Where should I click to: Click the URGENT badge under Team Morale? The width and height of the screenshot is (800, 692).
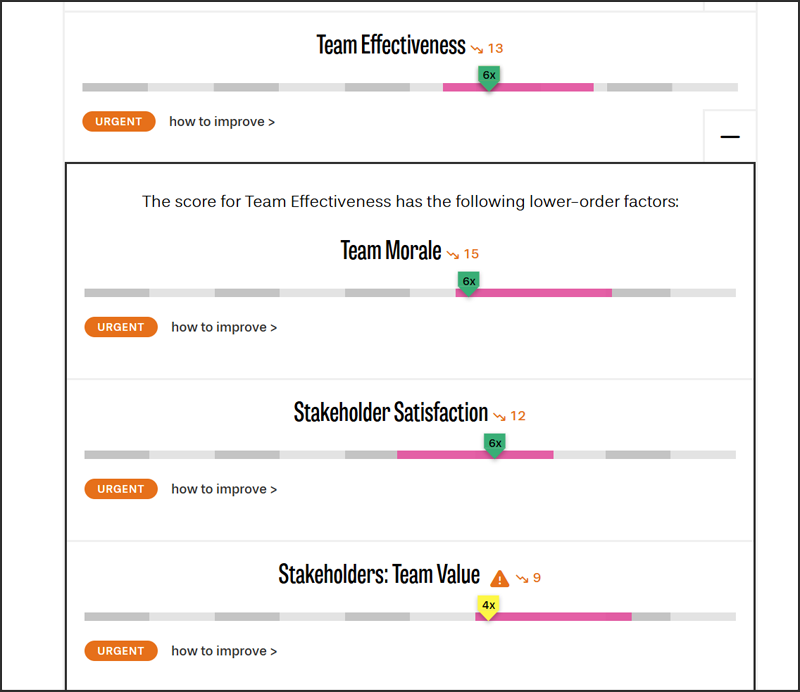click(x=121, y=327)
